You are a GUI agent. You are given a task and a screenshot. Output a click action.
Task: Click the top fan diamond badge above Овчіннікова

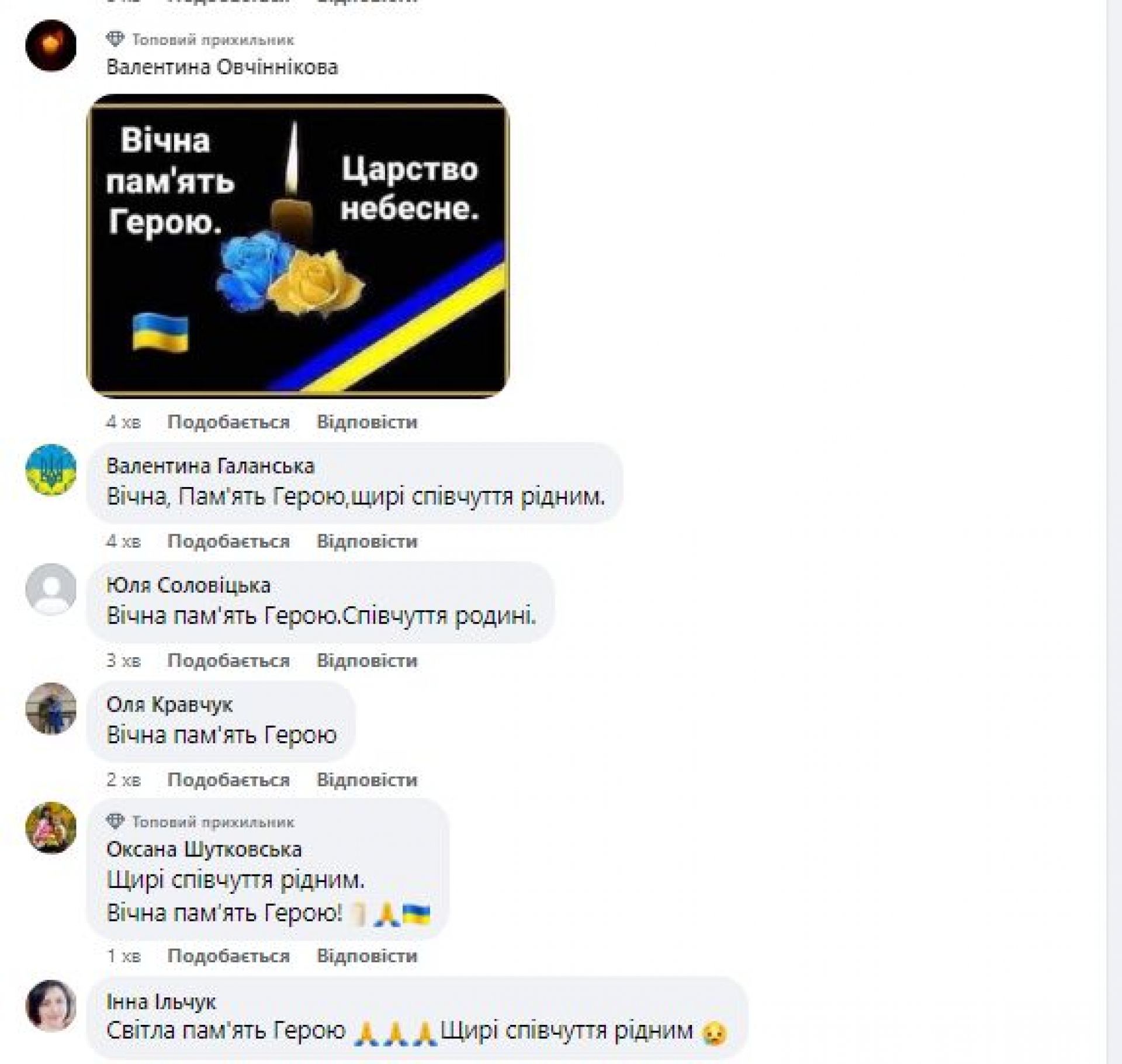click(x=115, y=40)
